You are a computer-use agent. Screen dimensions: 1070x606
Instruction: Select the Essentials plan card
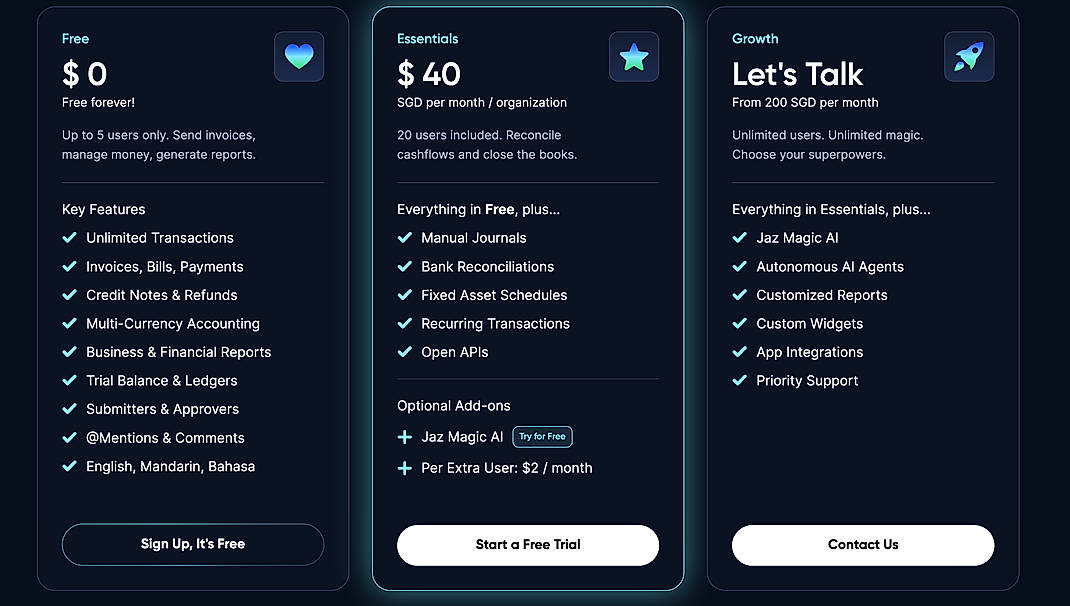(x=527, y=300)
